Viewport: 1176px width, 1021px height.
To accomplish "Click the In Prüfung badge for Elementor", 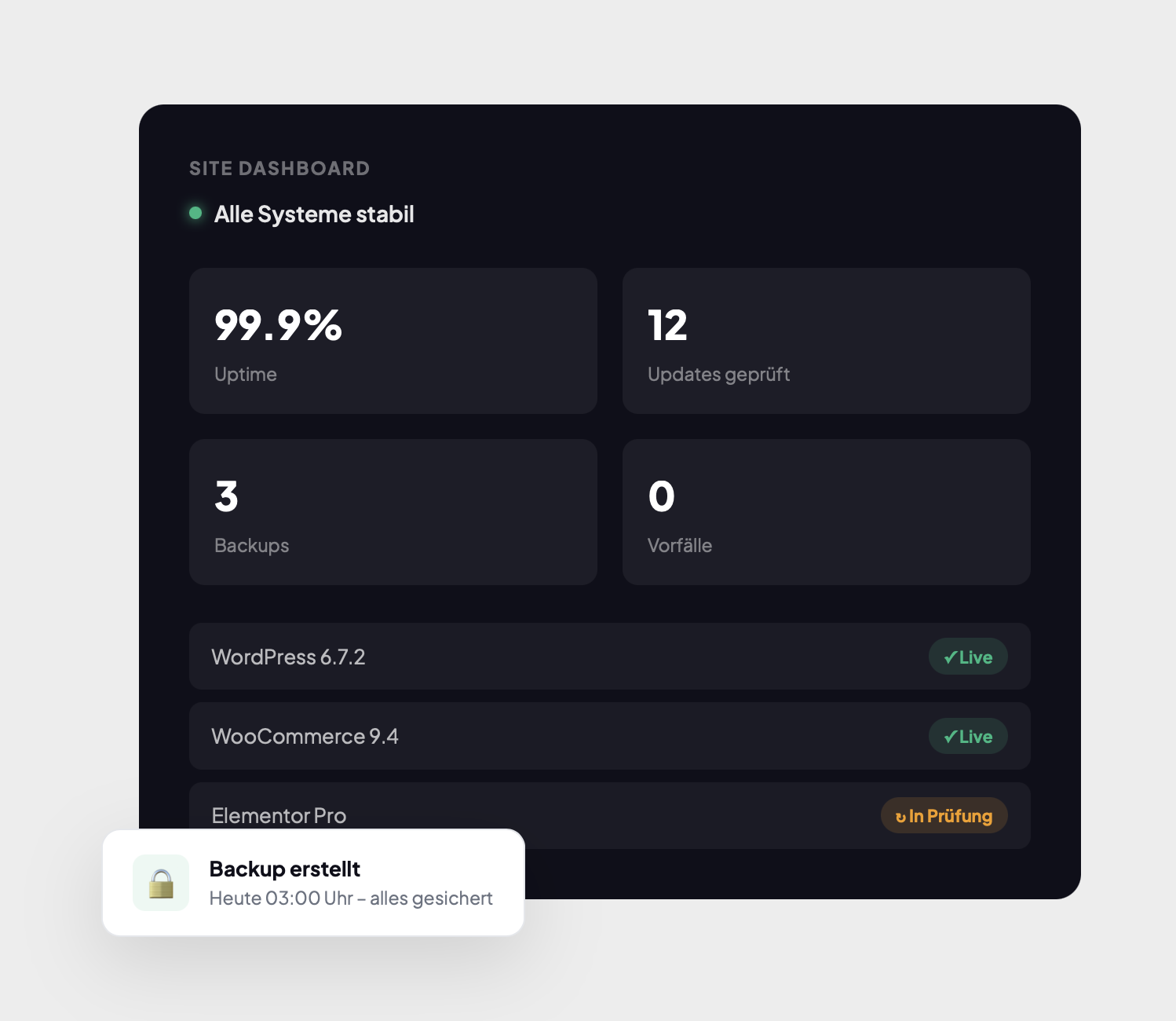I will point(944,816).
